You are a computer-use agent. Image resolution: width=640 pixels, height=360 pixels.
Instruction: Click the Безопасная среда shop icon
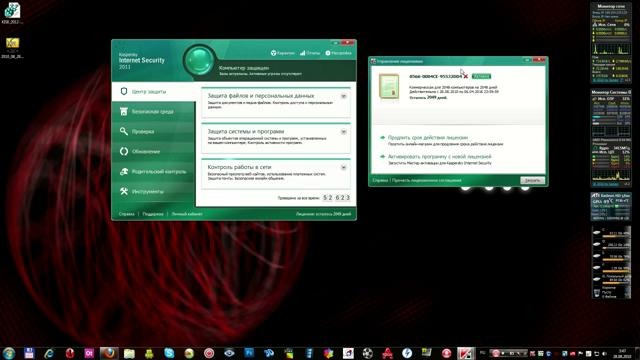(124, 111)
